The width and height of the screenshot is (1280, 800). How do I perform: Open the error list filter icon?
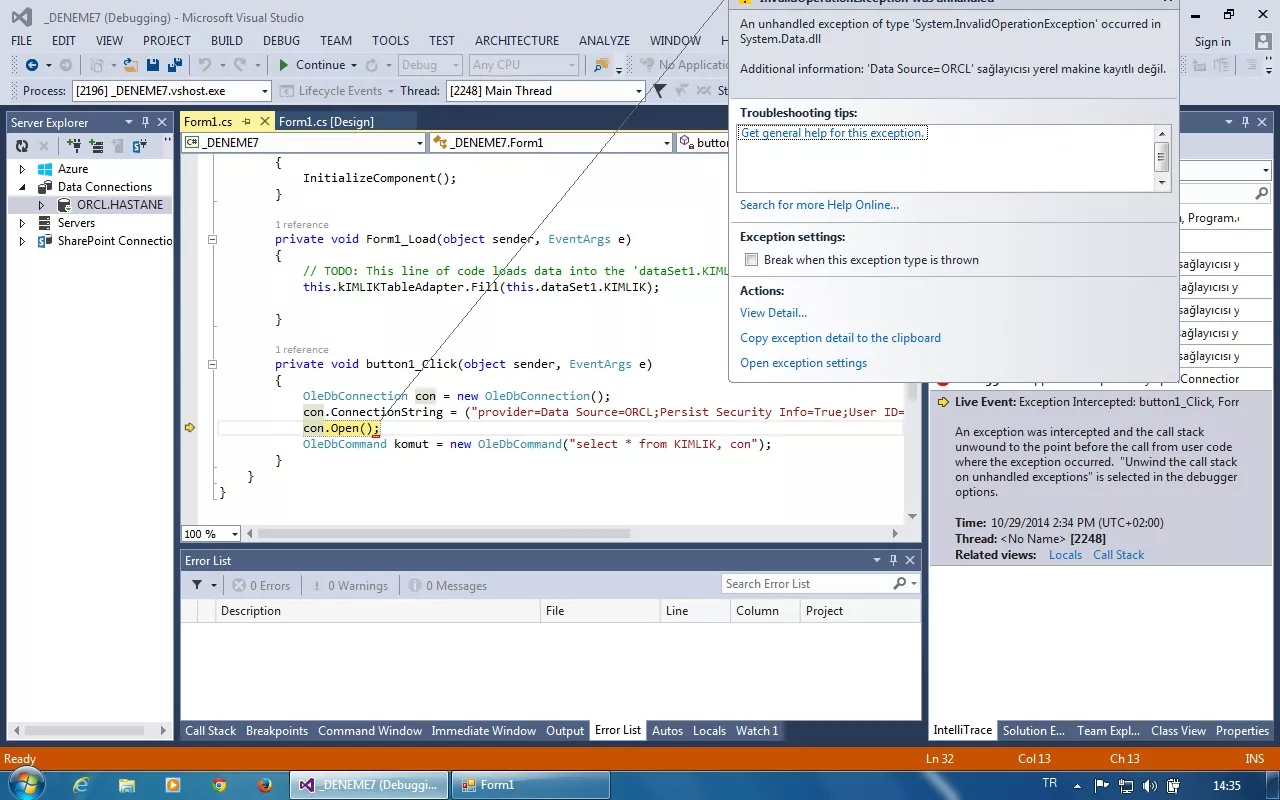(197, 585)
